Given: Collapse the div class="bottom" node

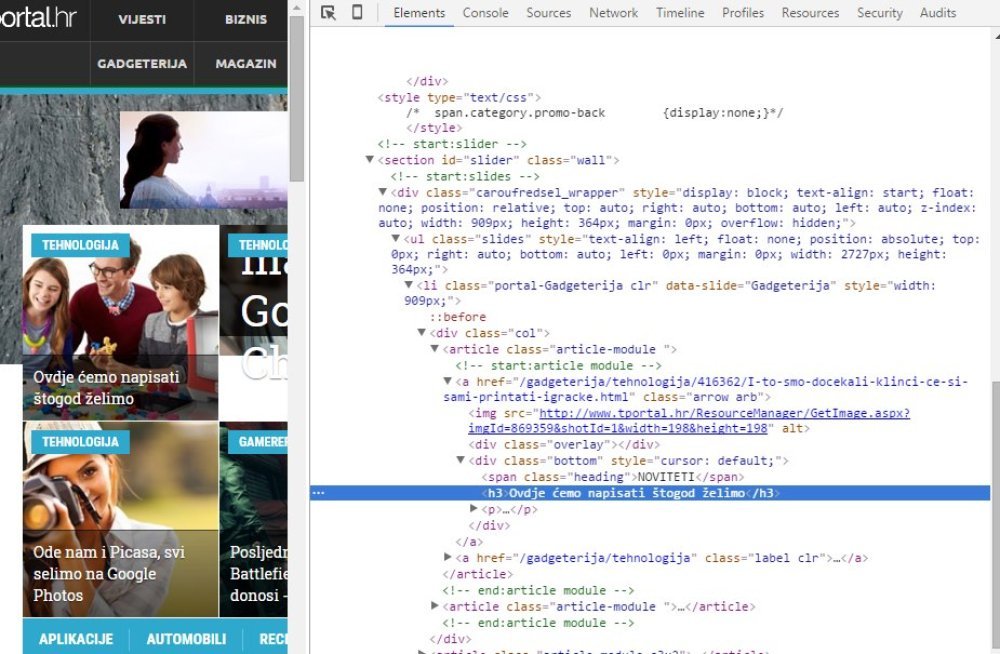Looking at the screenshot, I should click(460, 460).
